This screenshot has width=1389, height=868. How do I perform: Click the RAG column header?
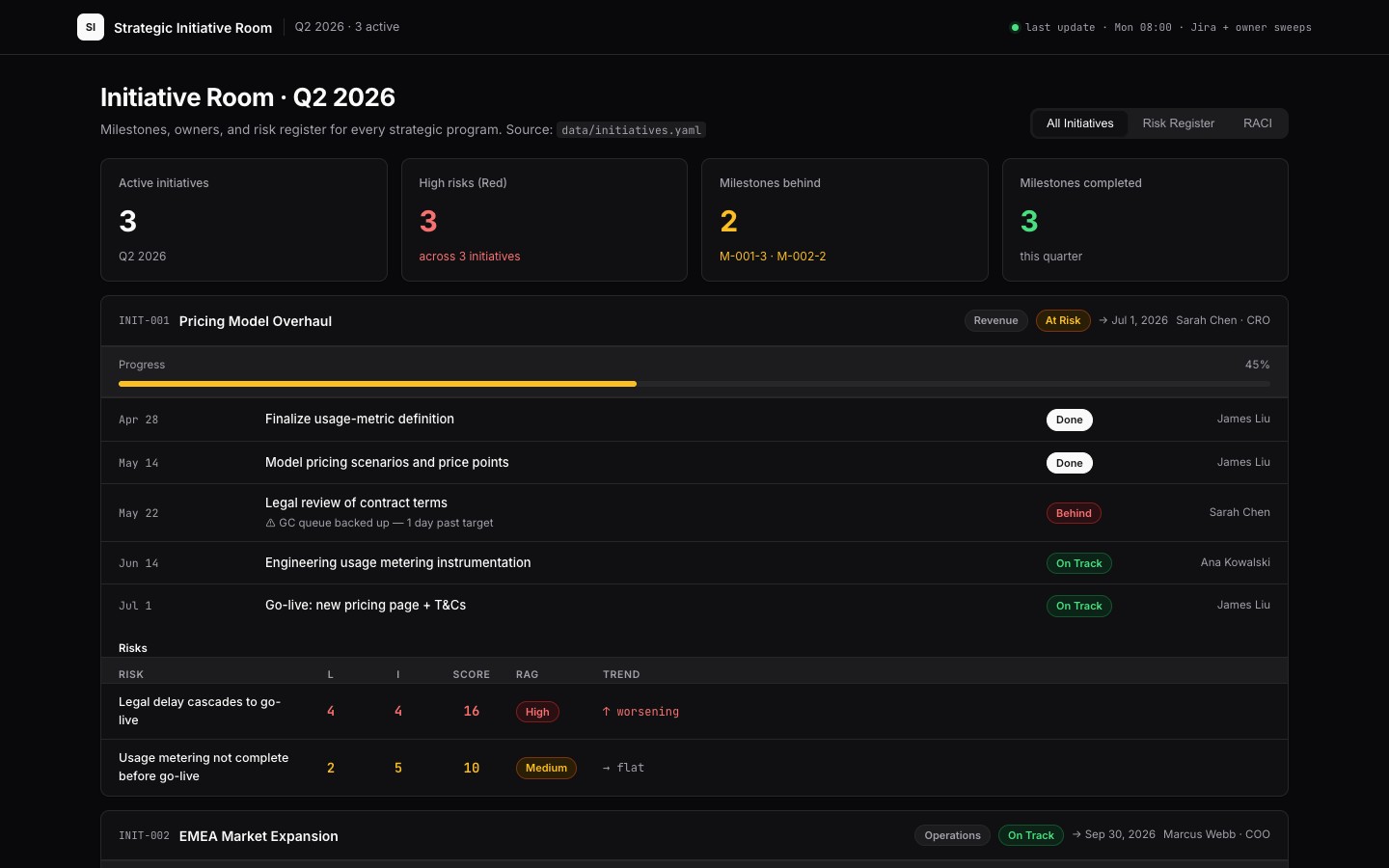(528, 674)
